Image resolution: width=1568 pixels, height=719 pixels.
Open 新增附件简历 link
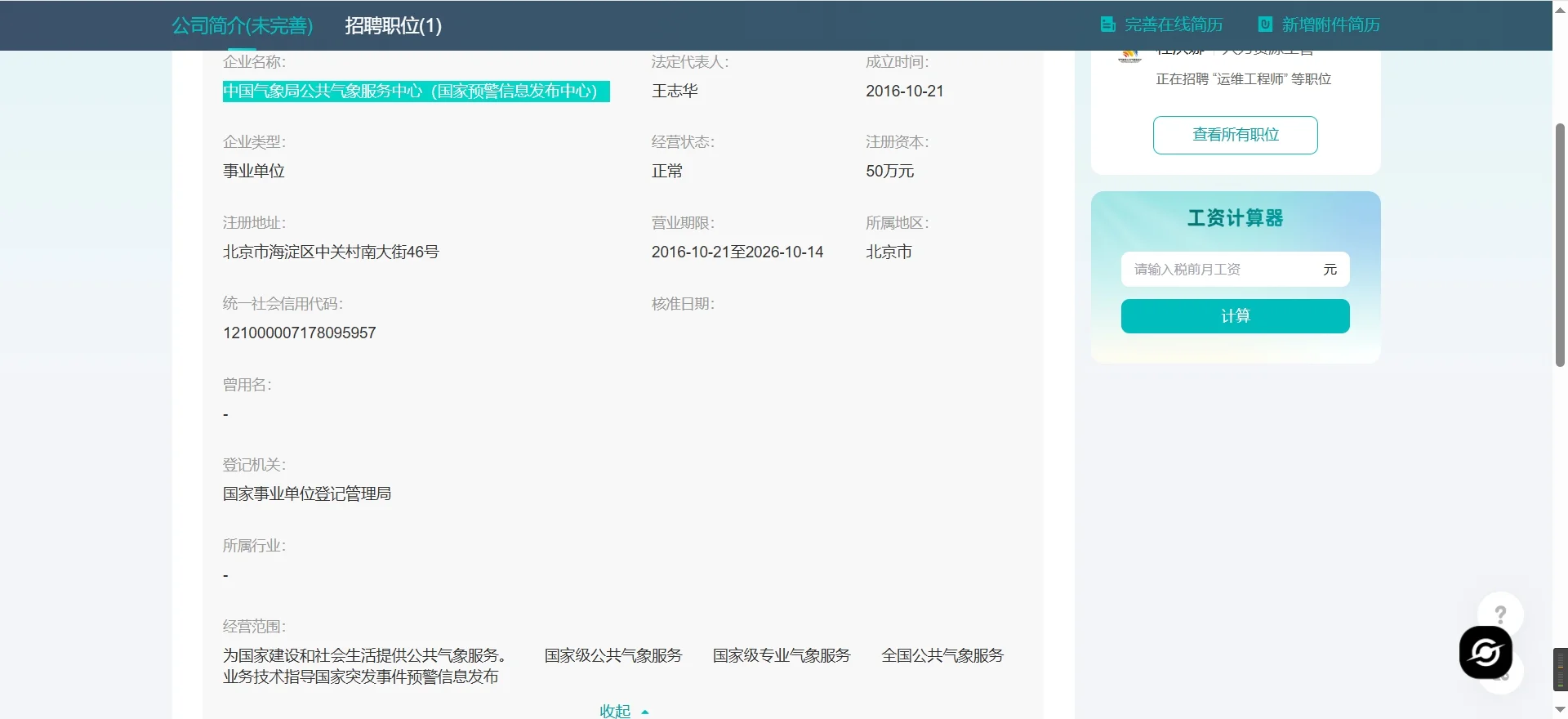pos(1331,25)
